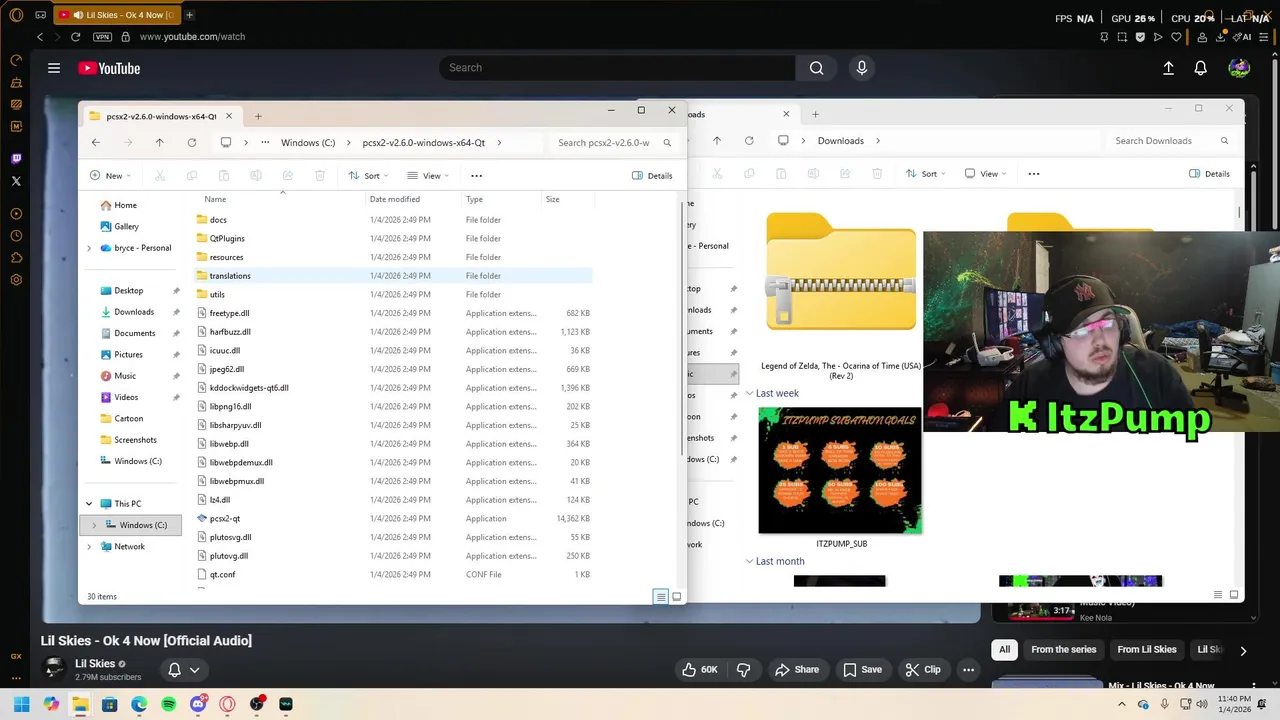Open the Lil Skies channel name link
1280x720 pixels.
click(95, 664)
